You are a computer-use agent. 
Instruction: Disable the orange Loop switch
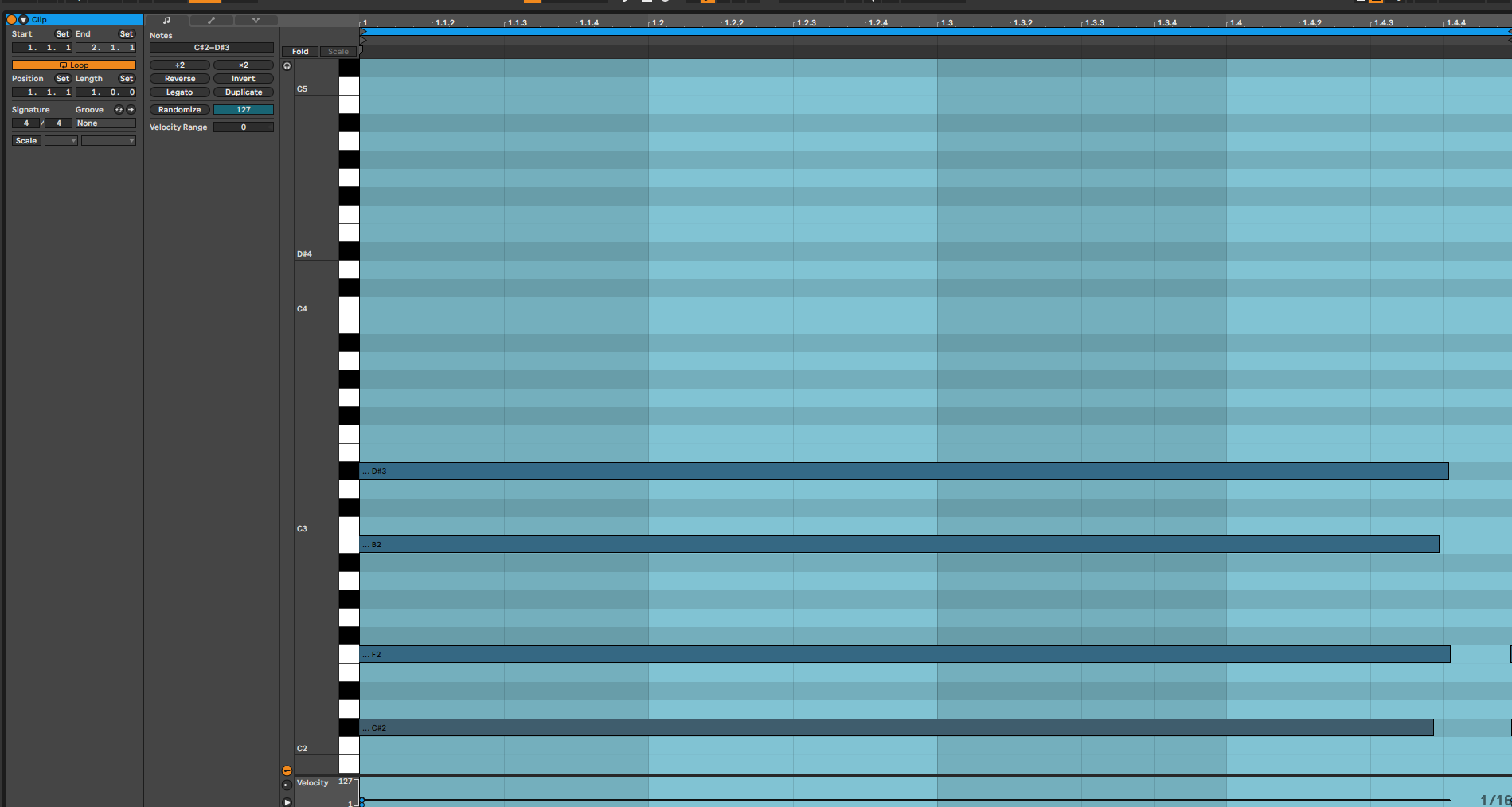[x=73, y=65]
